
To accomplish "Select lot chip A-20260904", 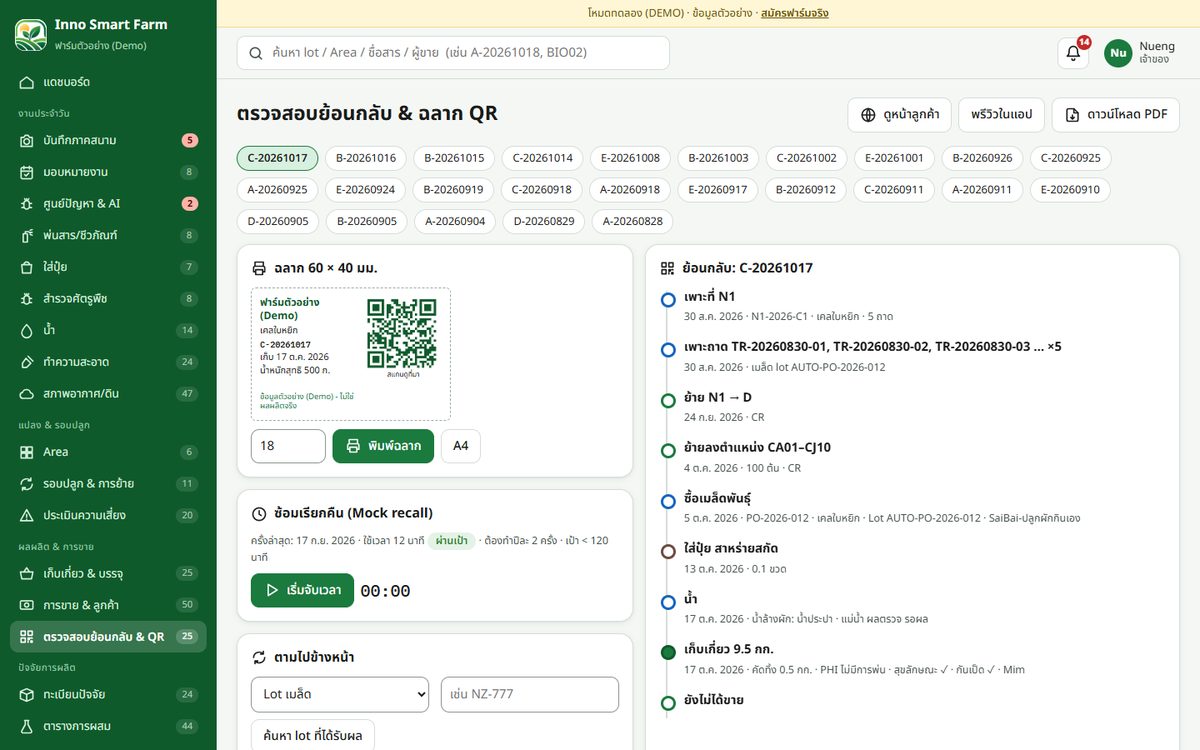I will pos(455,222).
